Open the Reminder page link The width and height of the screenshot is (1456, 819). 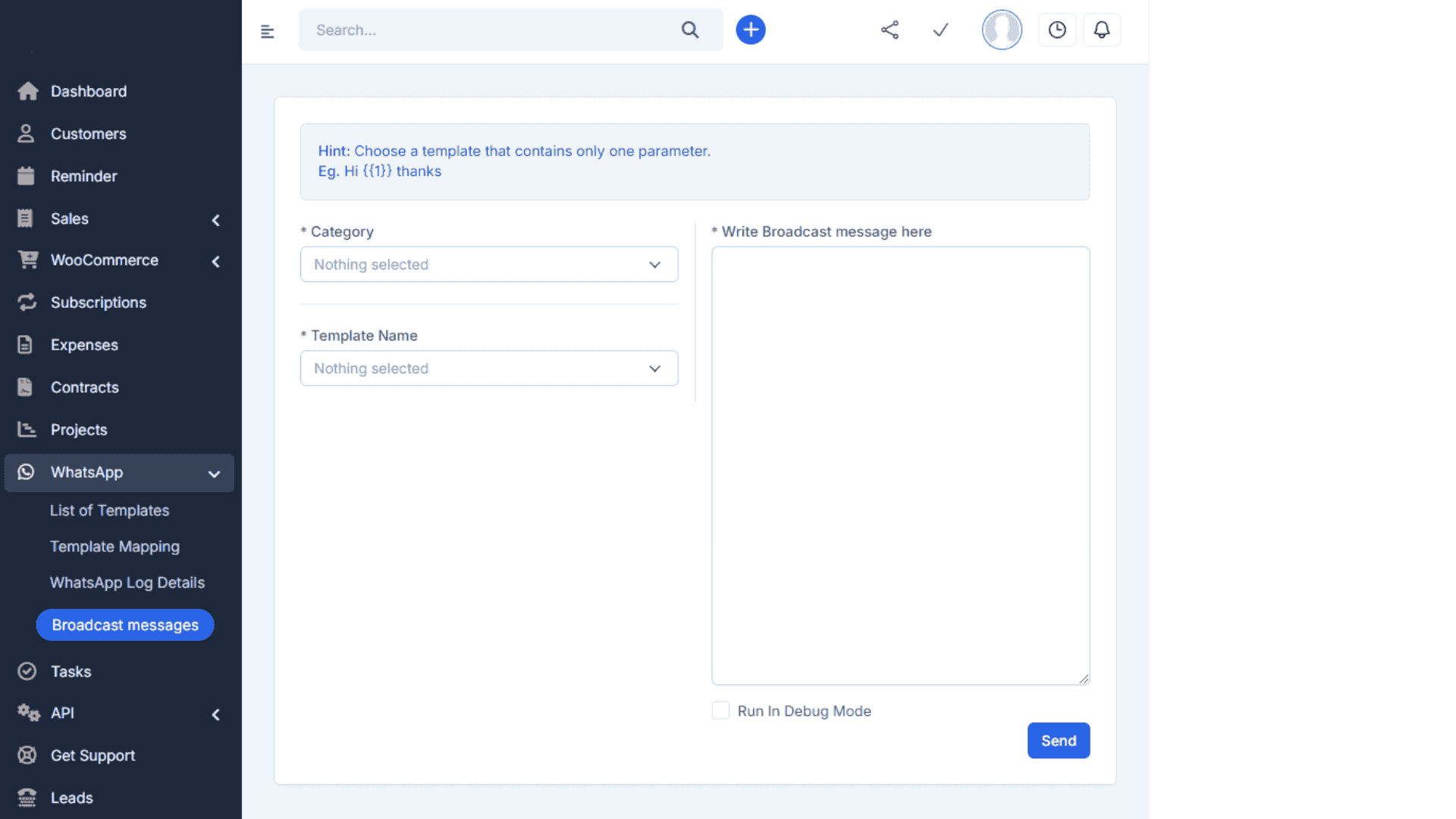click(83, 176)
